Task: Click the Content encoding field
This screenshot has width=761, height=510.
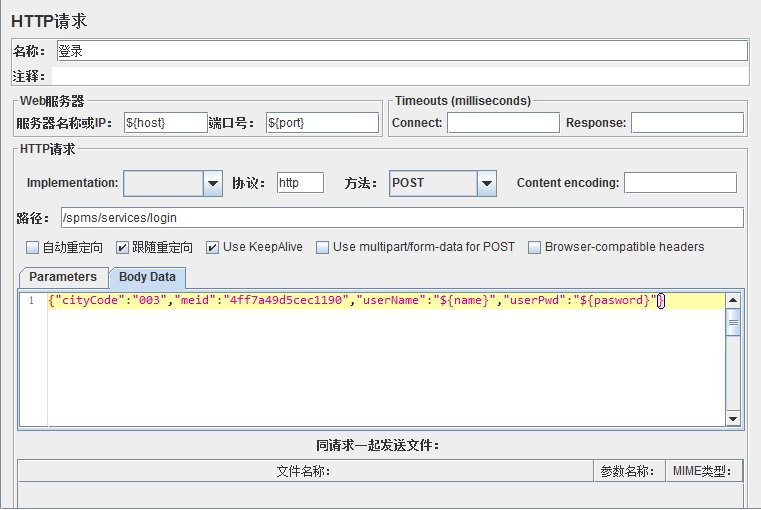Action: pyautogui.click(x=680, y=183)
